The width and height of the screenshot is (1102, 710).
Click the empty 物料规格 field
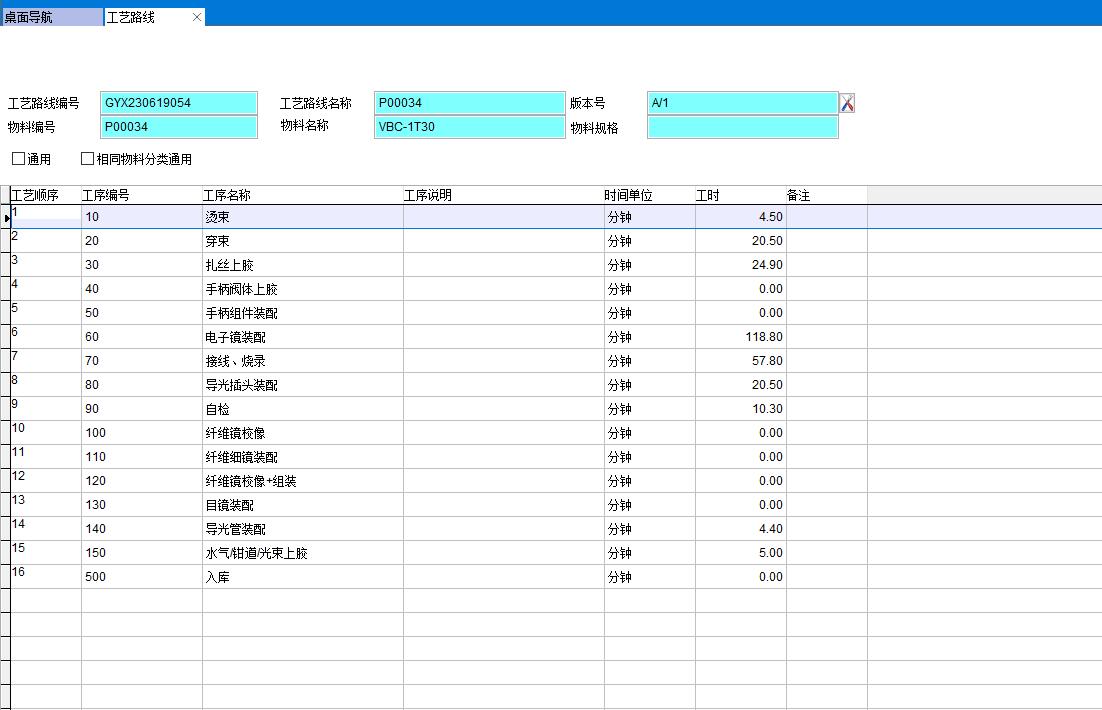[742, 127]
